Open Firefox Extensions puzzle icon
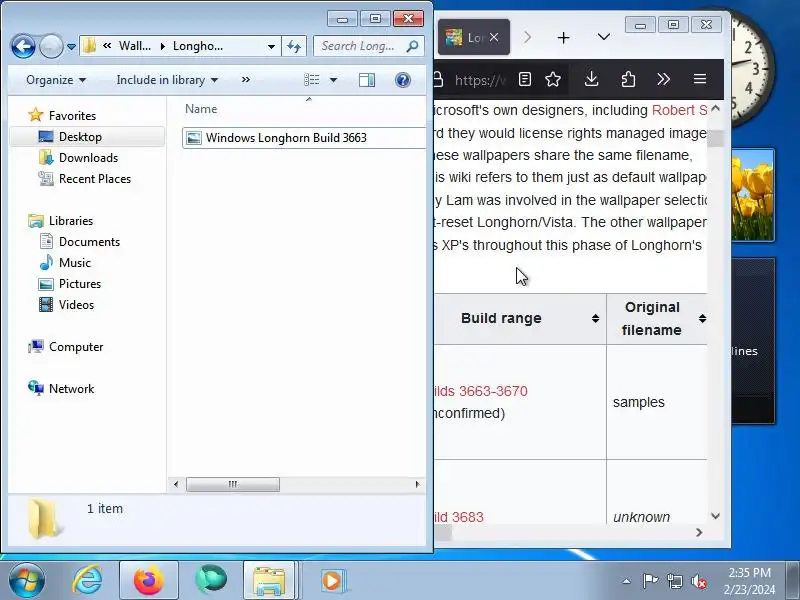This screenshot has width=800, height=600. pyautogui.click(x=628, y=79)
